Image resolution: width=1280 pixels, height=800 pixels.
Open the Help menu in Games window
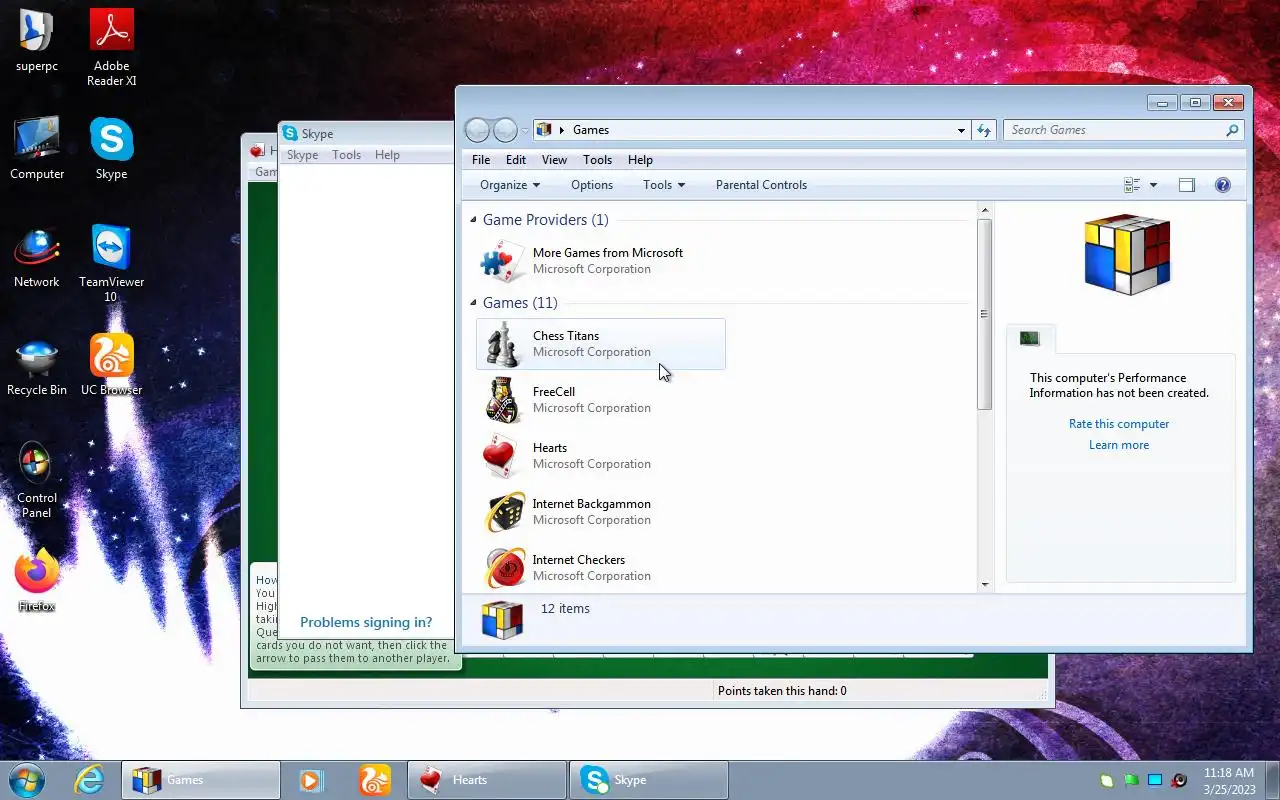coord(640,160)
